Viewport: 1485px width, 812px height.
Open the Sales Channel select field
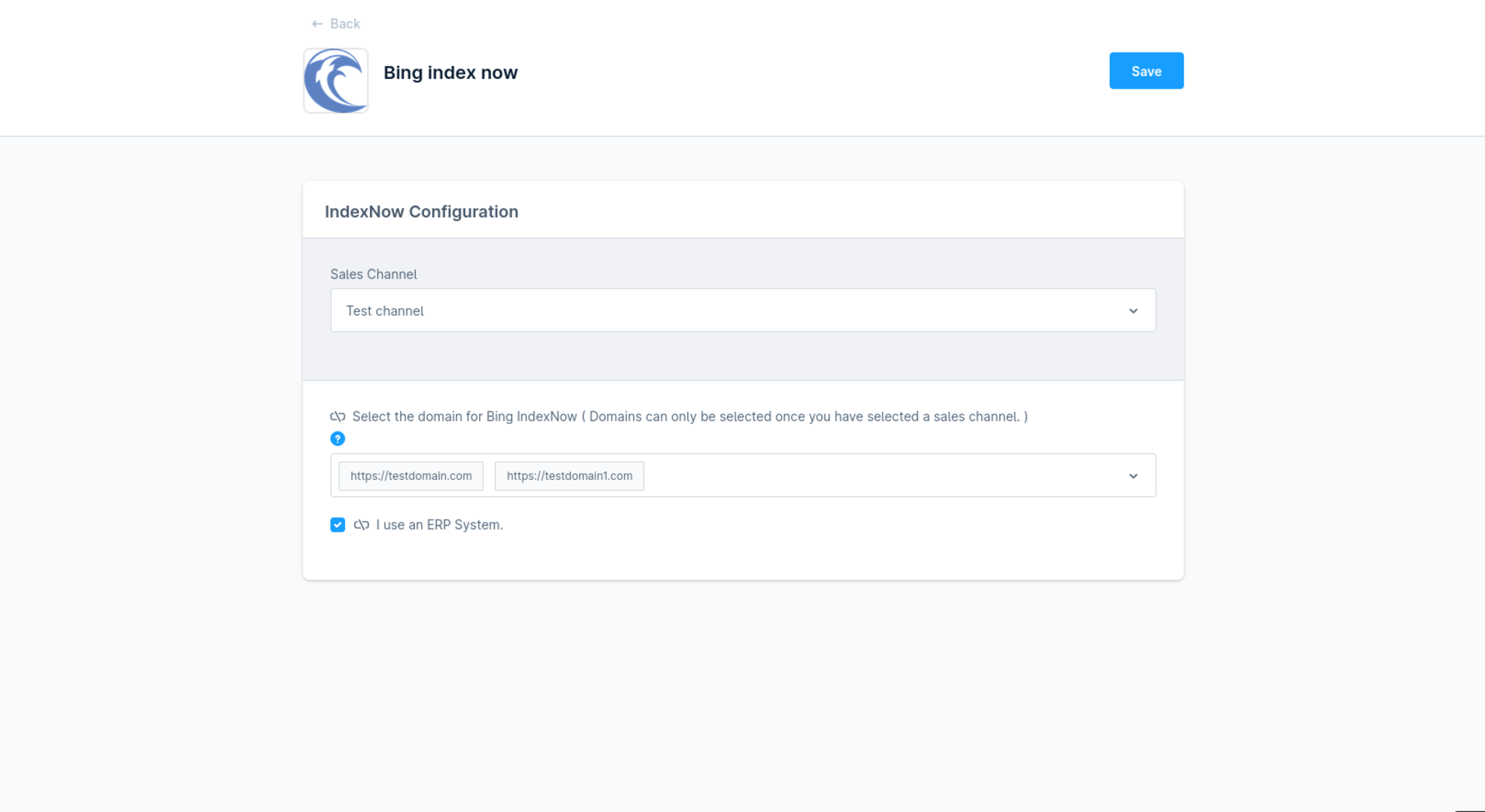tap(742, 311)
